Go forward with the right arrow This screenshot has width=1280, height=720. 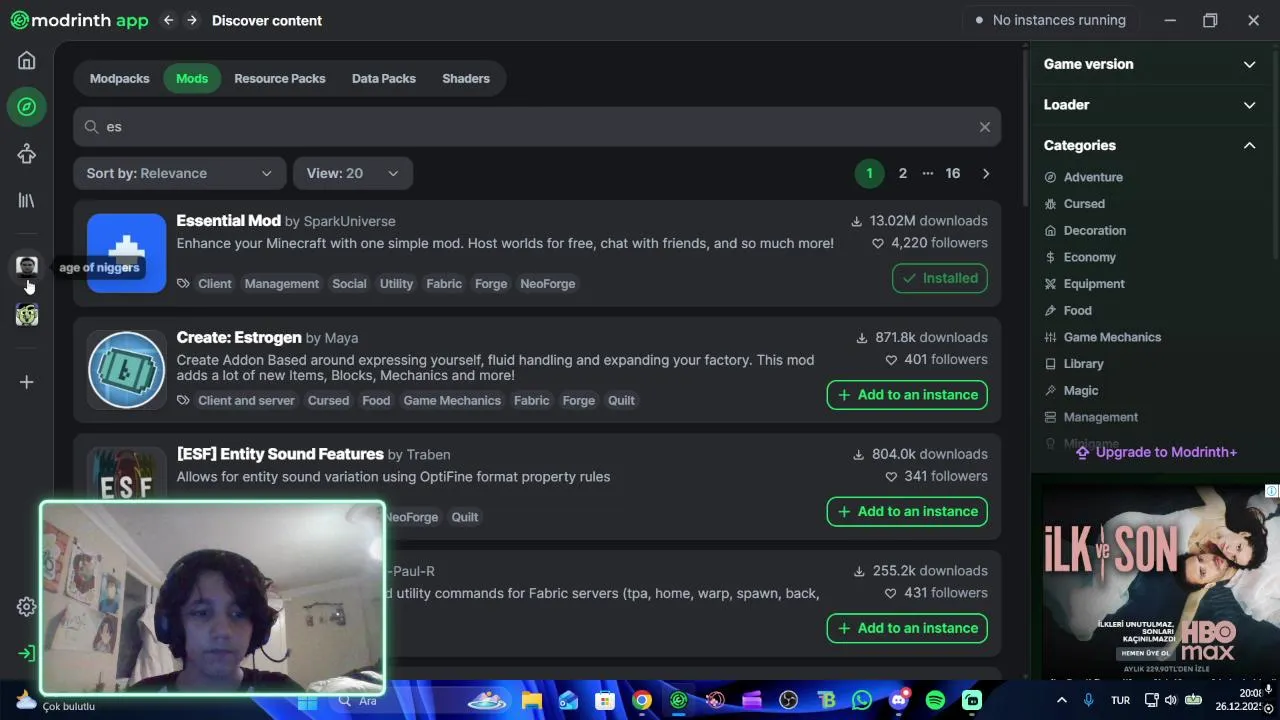click(192, 20)
